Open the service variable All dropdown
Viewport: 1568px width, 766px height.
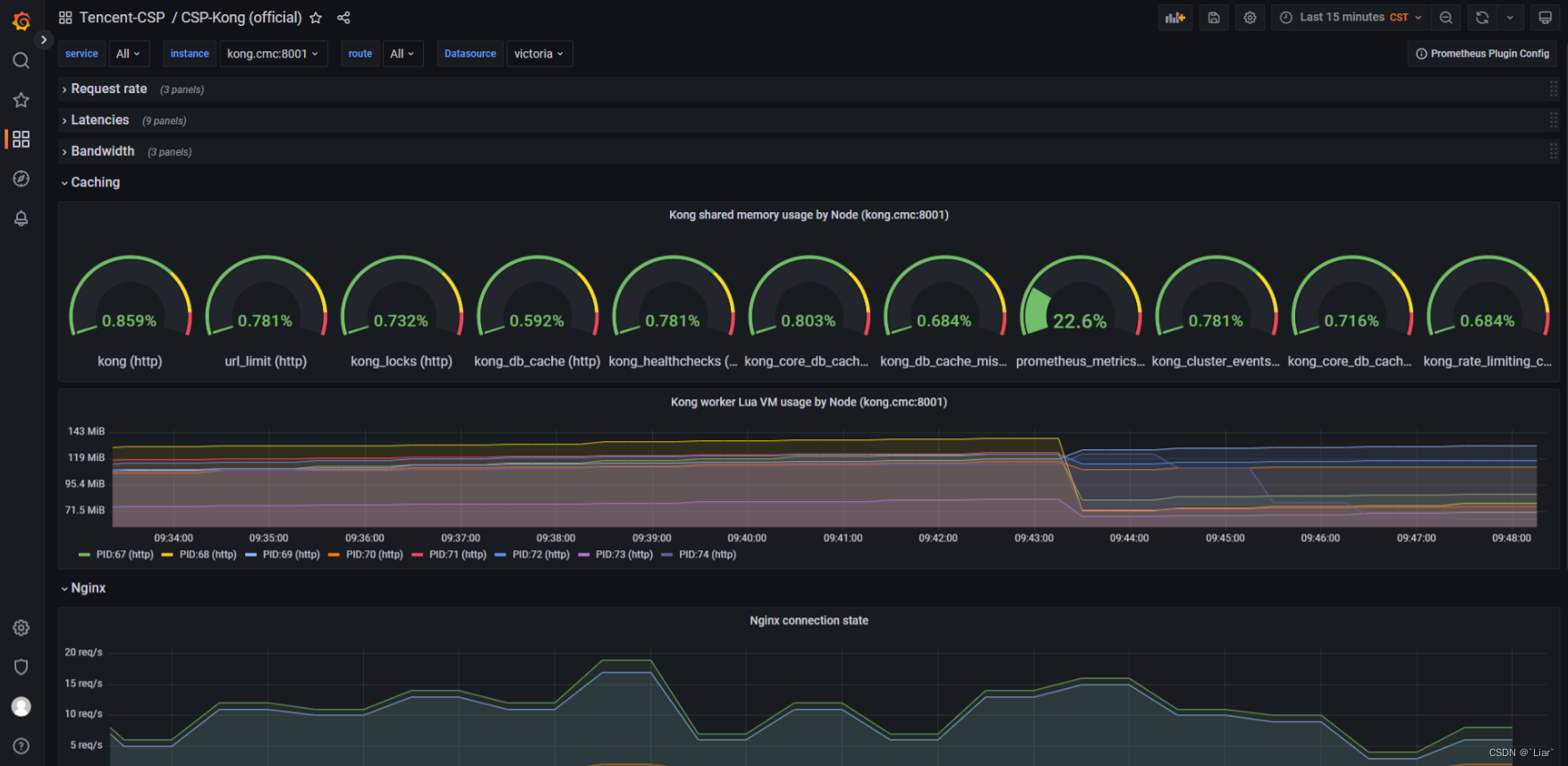point(129,54)
